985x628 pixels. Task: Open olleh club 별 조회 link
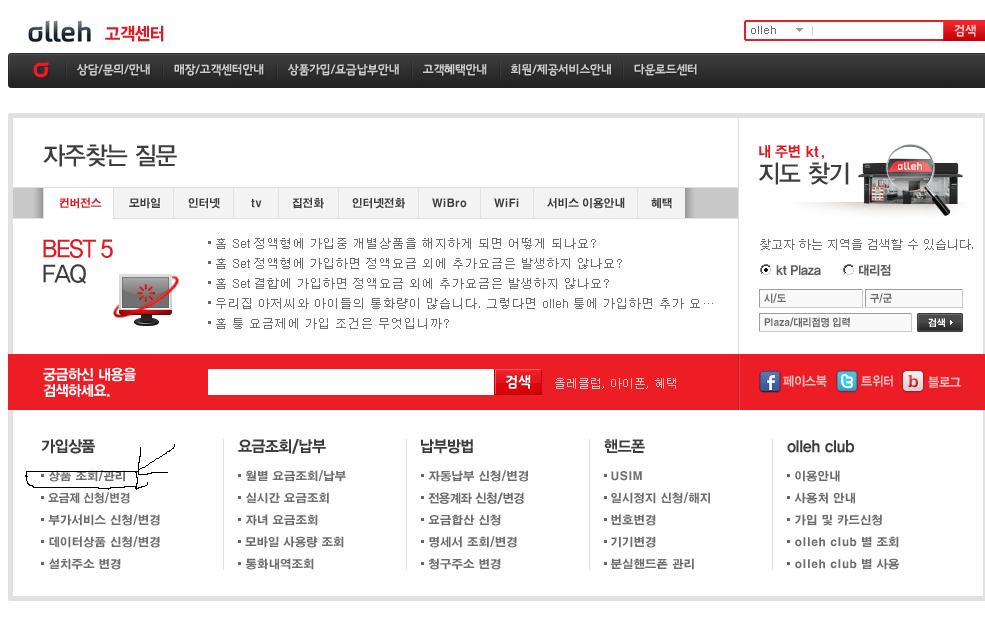[847, 542]
